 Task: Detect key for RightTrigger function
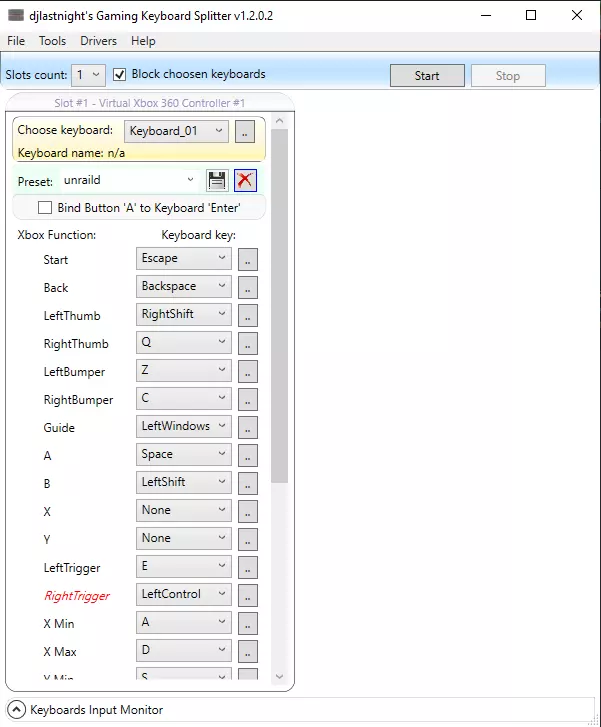pyautogui.click(x=248, y=595)
